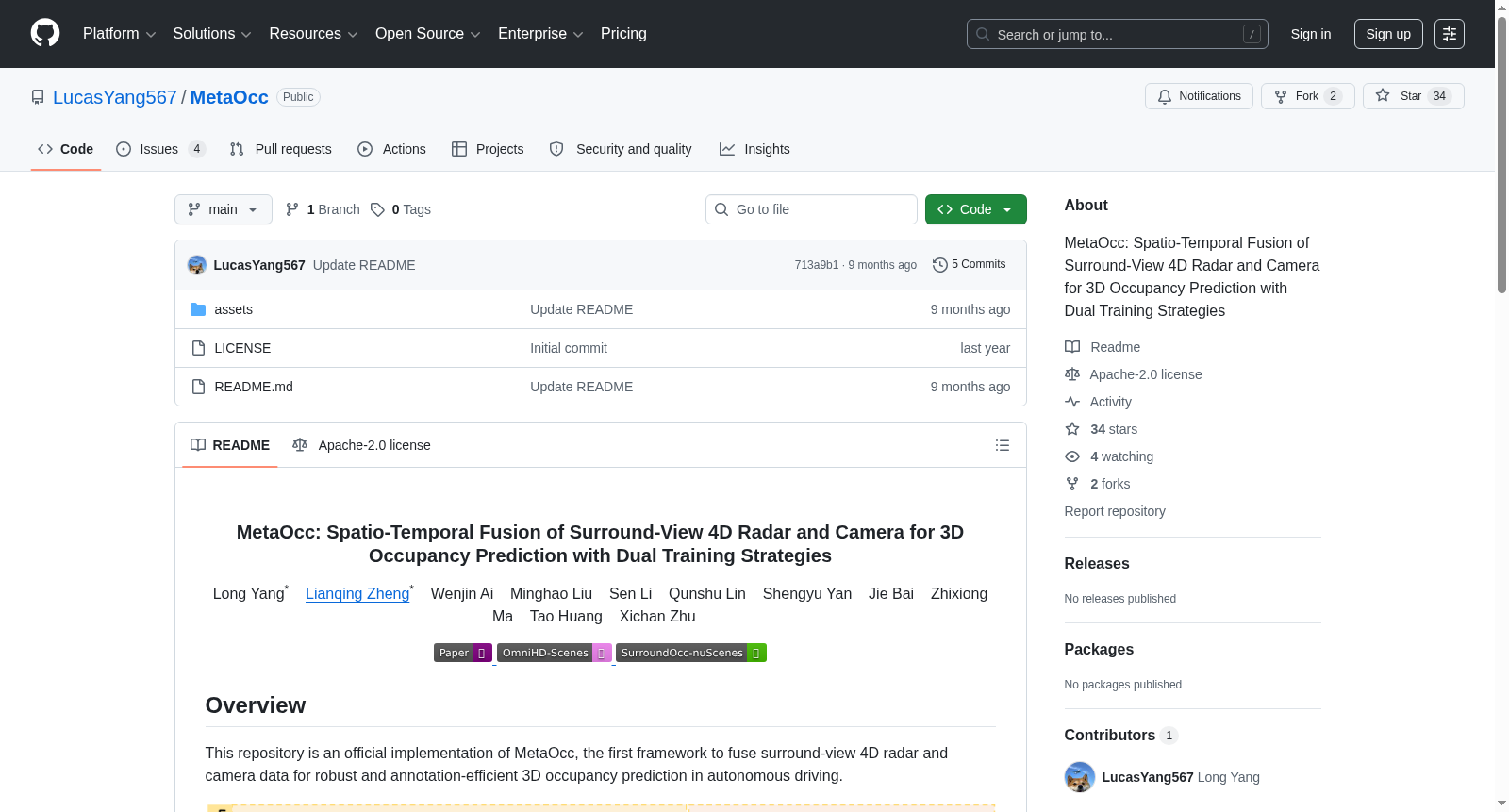Open the LucasYang567 owner link
This screenshot has width=1509, height=812.
click(x=115, y=97)
